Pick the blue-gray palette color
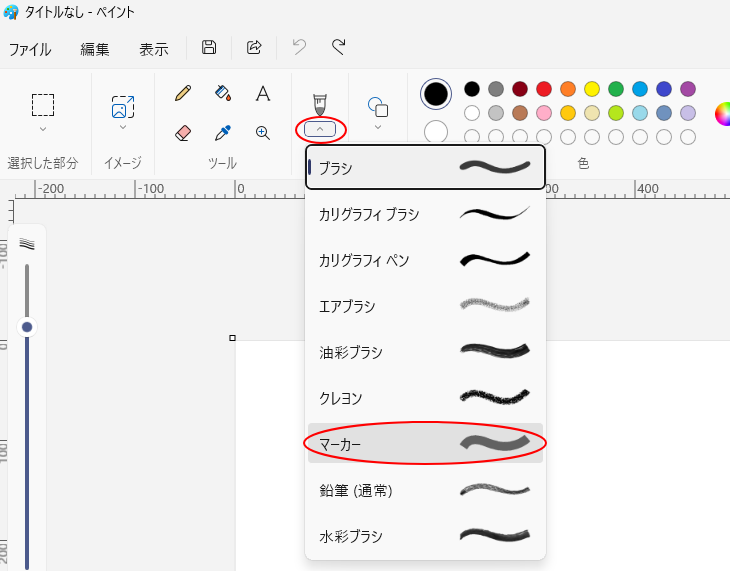 click(x=664, y=113)
